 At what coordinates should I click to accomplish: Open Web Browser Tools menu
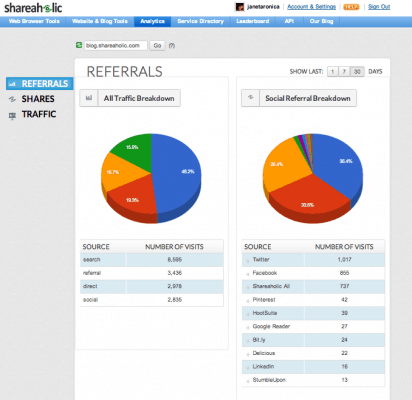pos(34,21)
